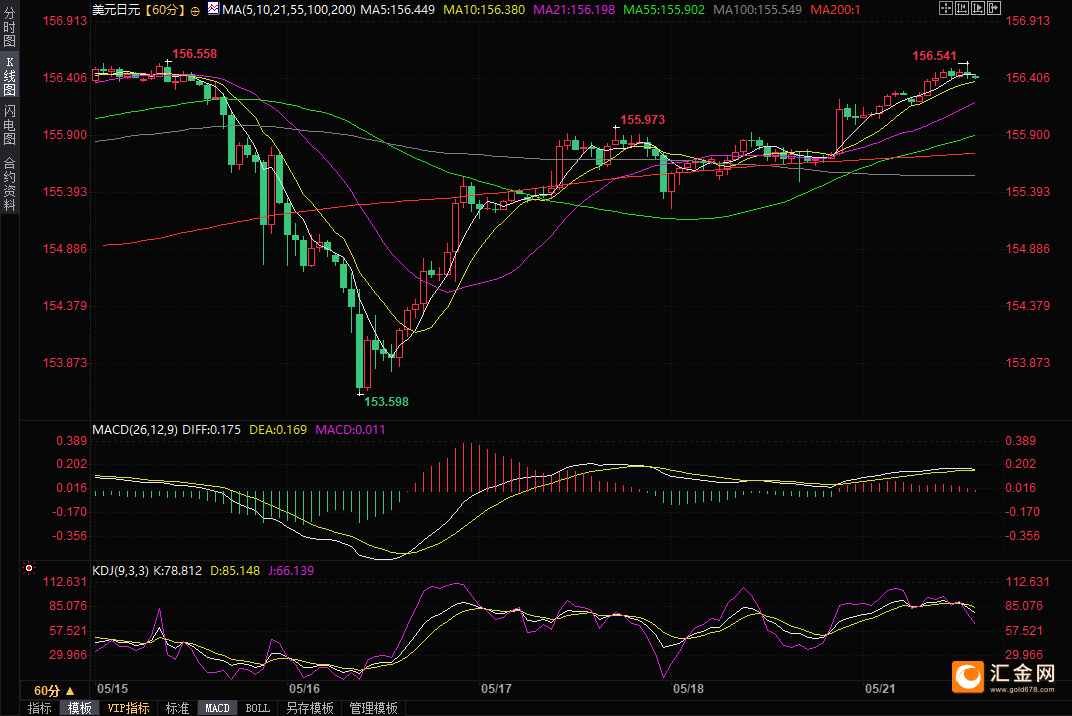Open the VIP指标 tab
Image resolution: width=1072 pixels, height=716 pixels.
pyautogui.click(x=128, y=708)
